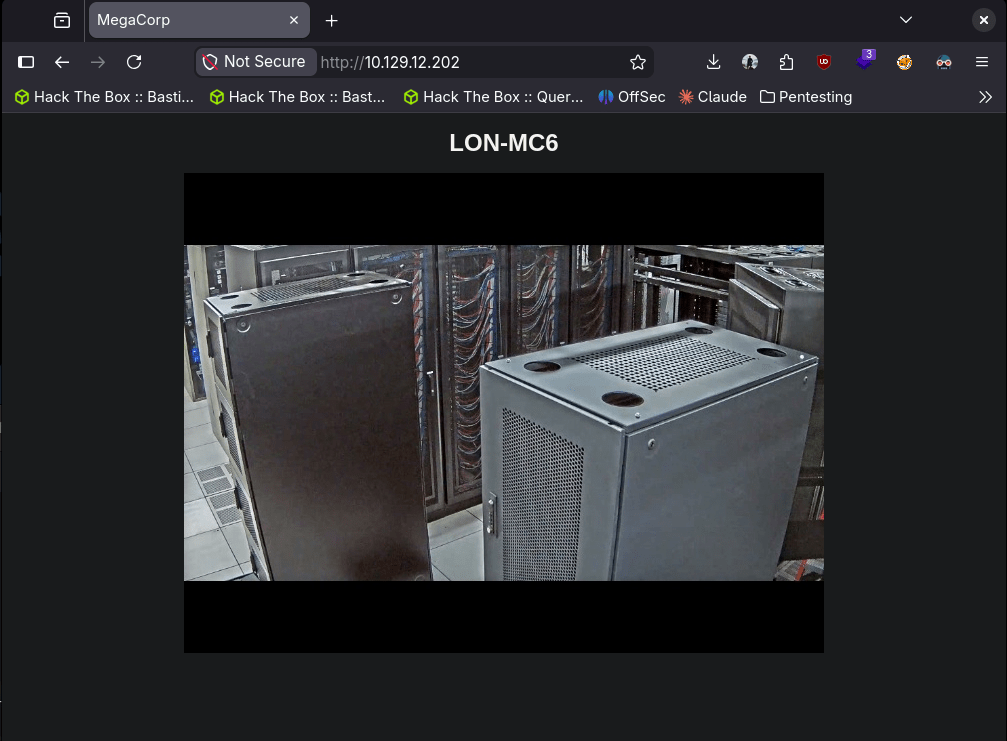Bookmark this page with the star icon
Image resolution: width=1007 pixels, height=741 pixels.
tap(638, 62)
